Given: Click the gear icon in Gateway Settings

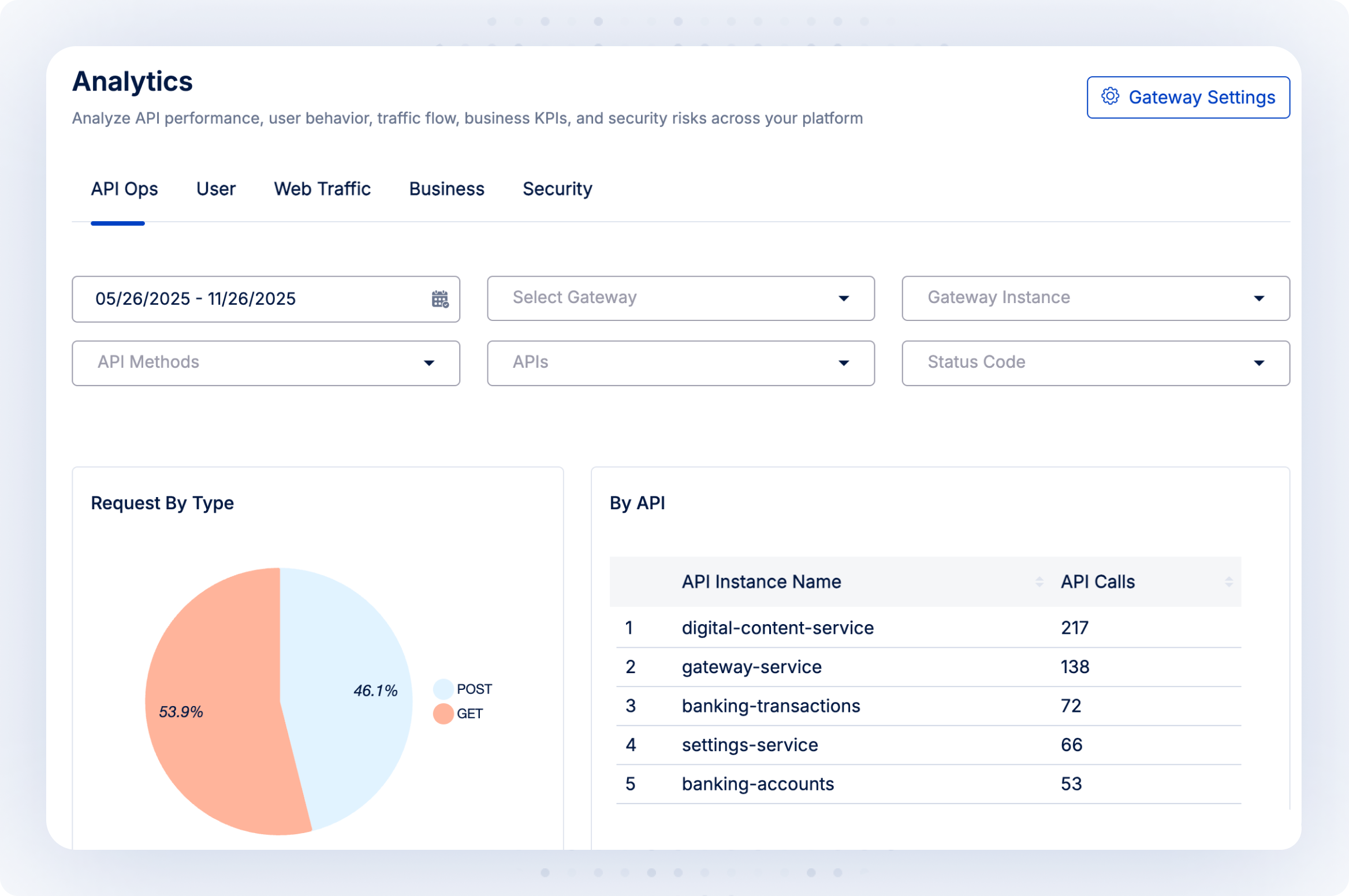Looking at the screenshot, I should 1109,96.
